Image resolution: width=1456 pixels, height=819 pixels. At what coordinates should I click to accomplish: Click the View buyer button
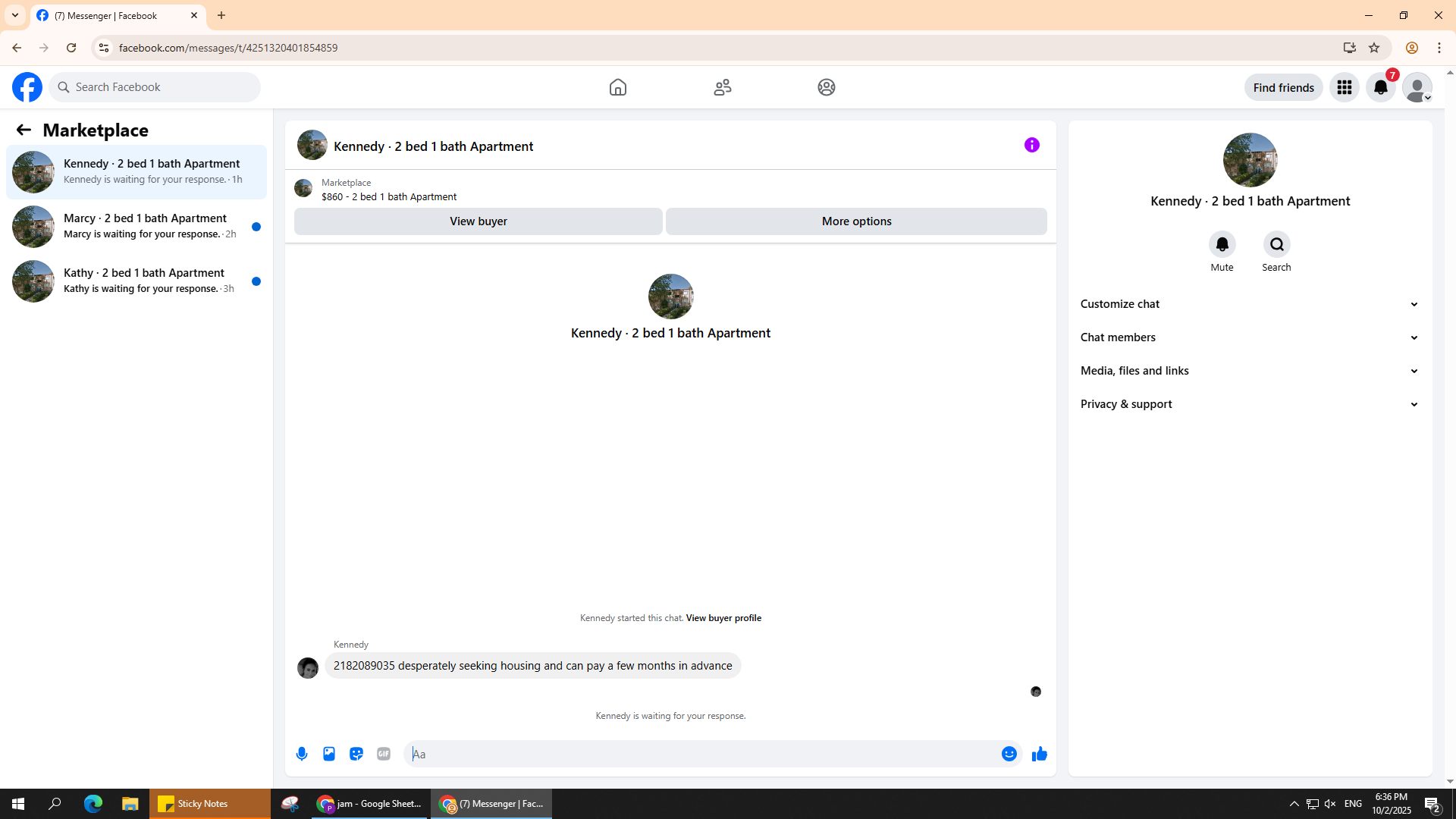[478, 221]
